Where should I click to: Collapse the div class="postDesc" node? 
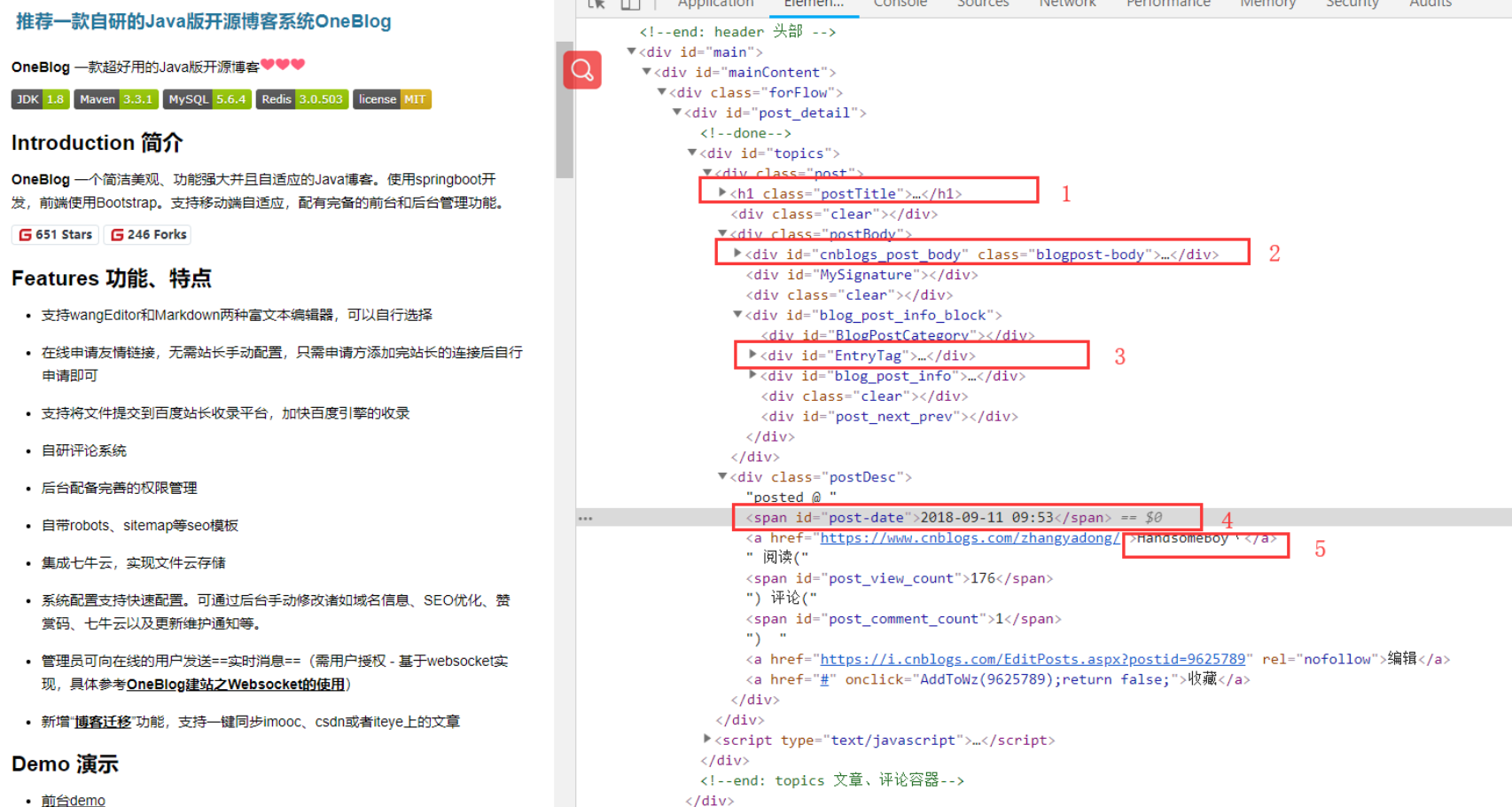pos(722,476)
